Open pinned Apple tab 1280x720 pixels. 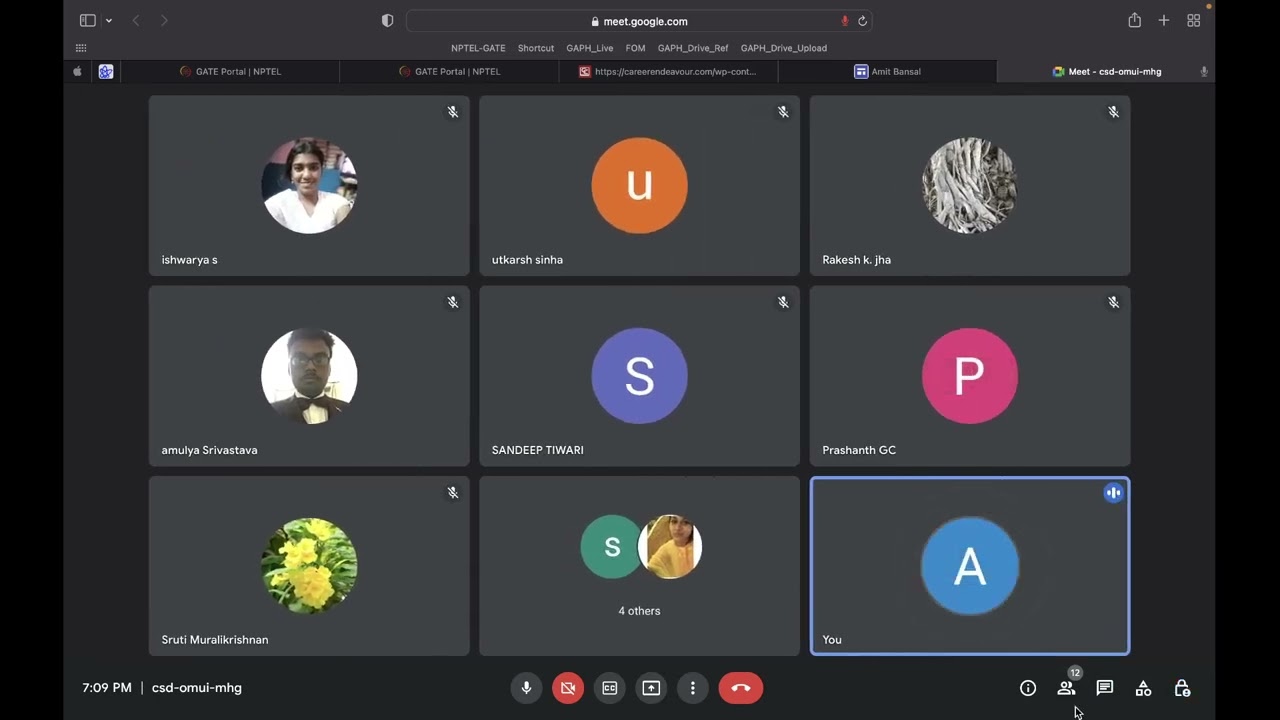pos(77,72)
